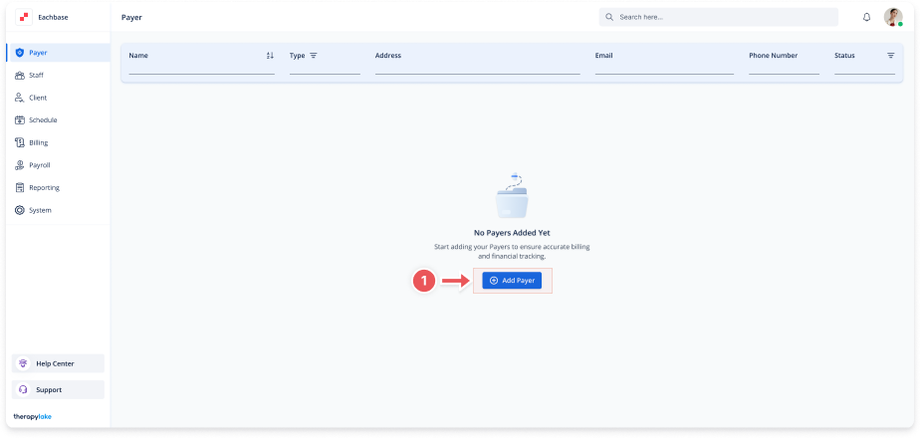The height and width of the screenshot is (438, 920).
Task: Click the Address column header
Action: pos(388,56)
